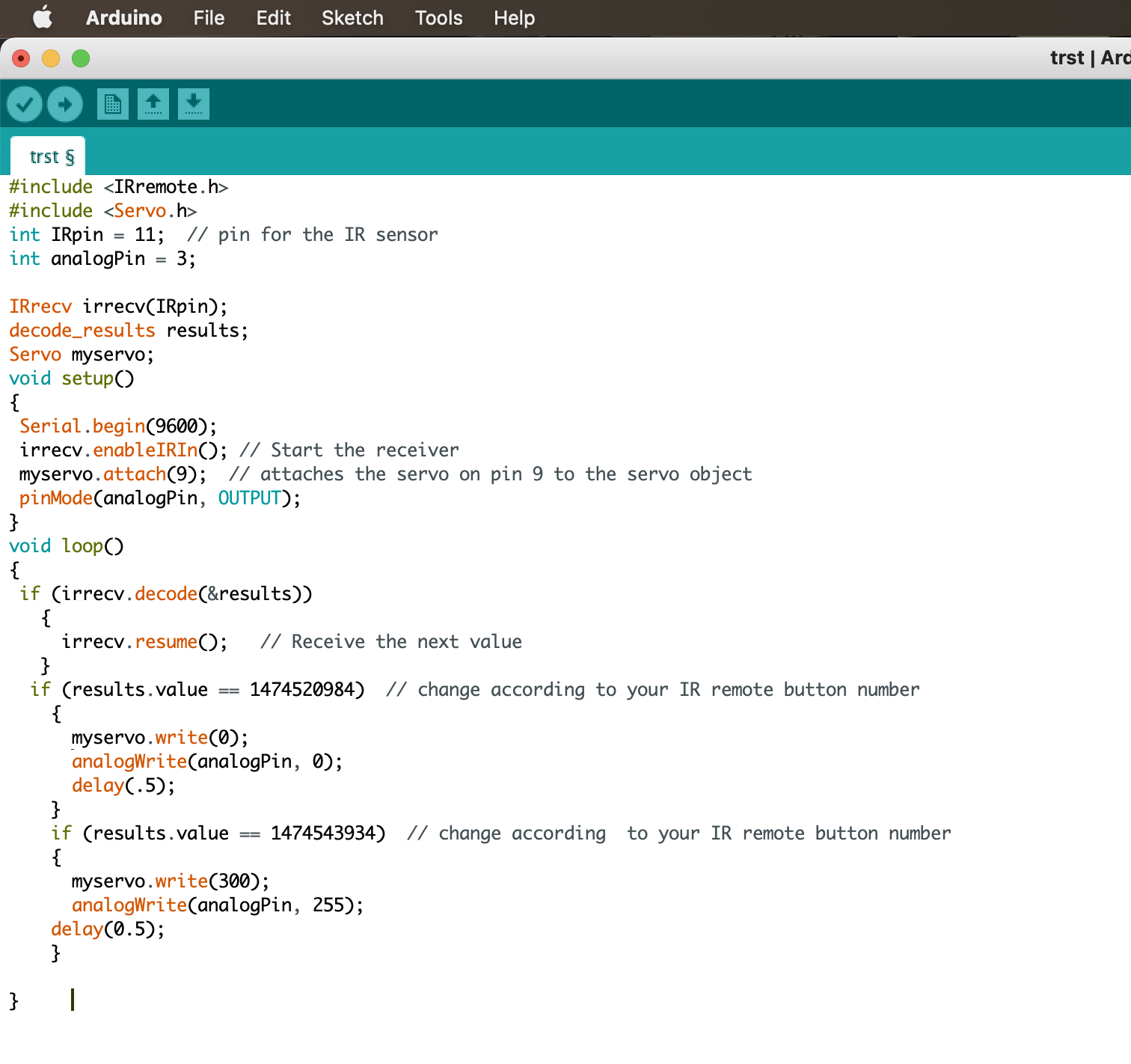Open the Sketch menu
This screenshot has width=1131, height=1064.
coord(352,18)
